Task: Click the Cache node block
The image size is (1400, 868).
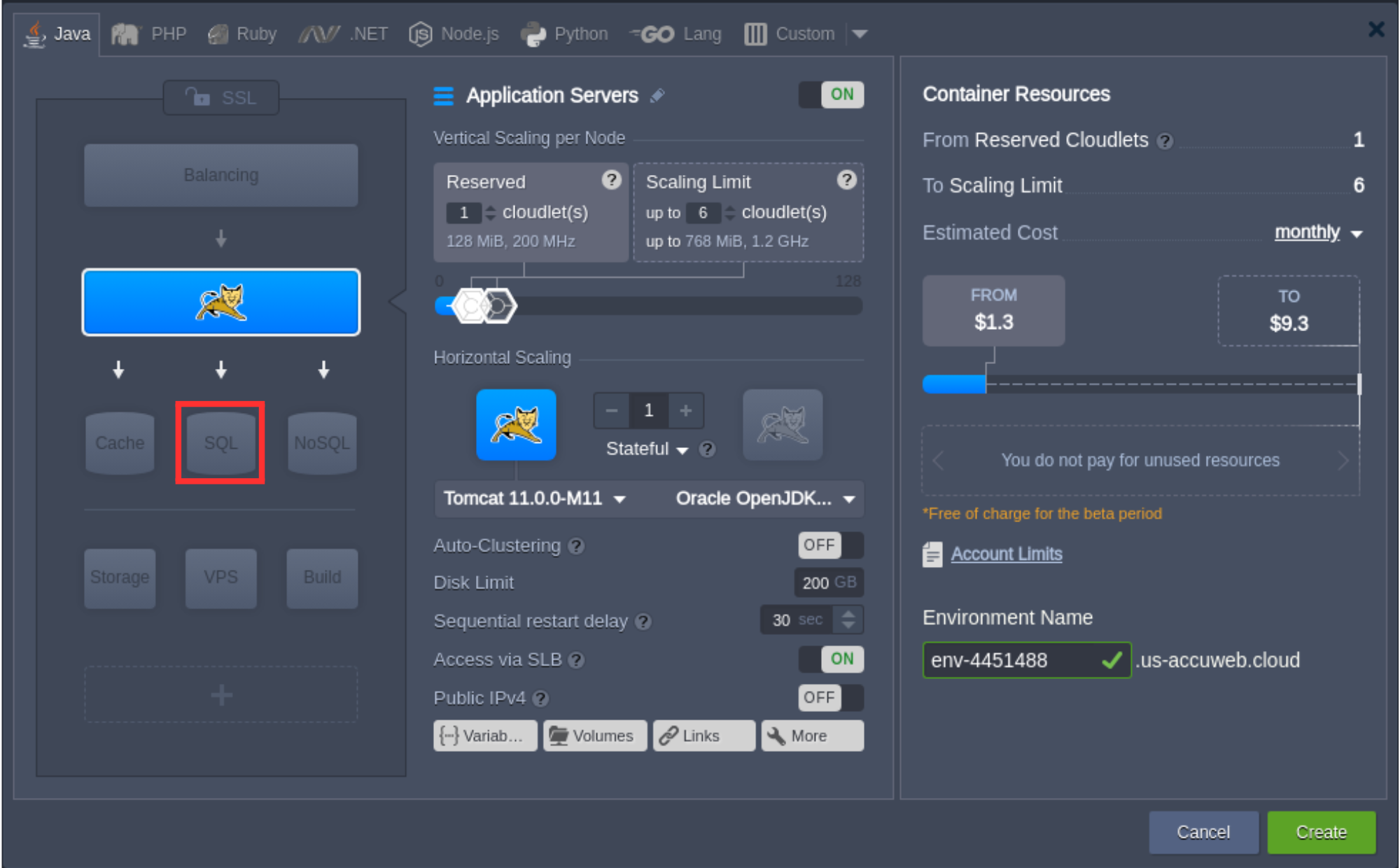Action: click(120, 443)
